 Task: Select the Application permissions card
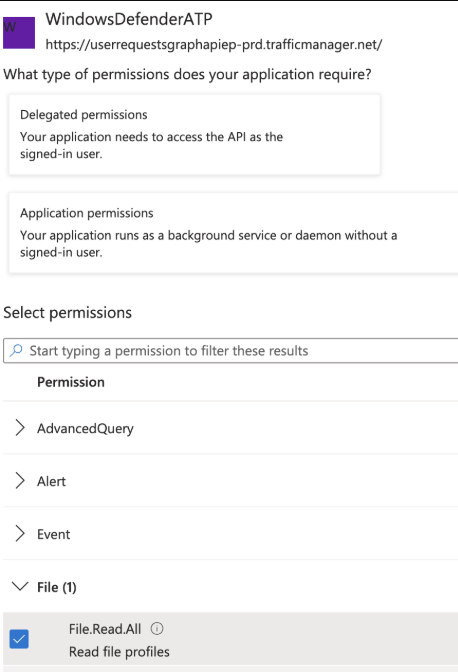tap(233, 233)
